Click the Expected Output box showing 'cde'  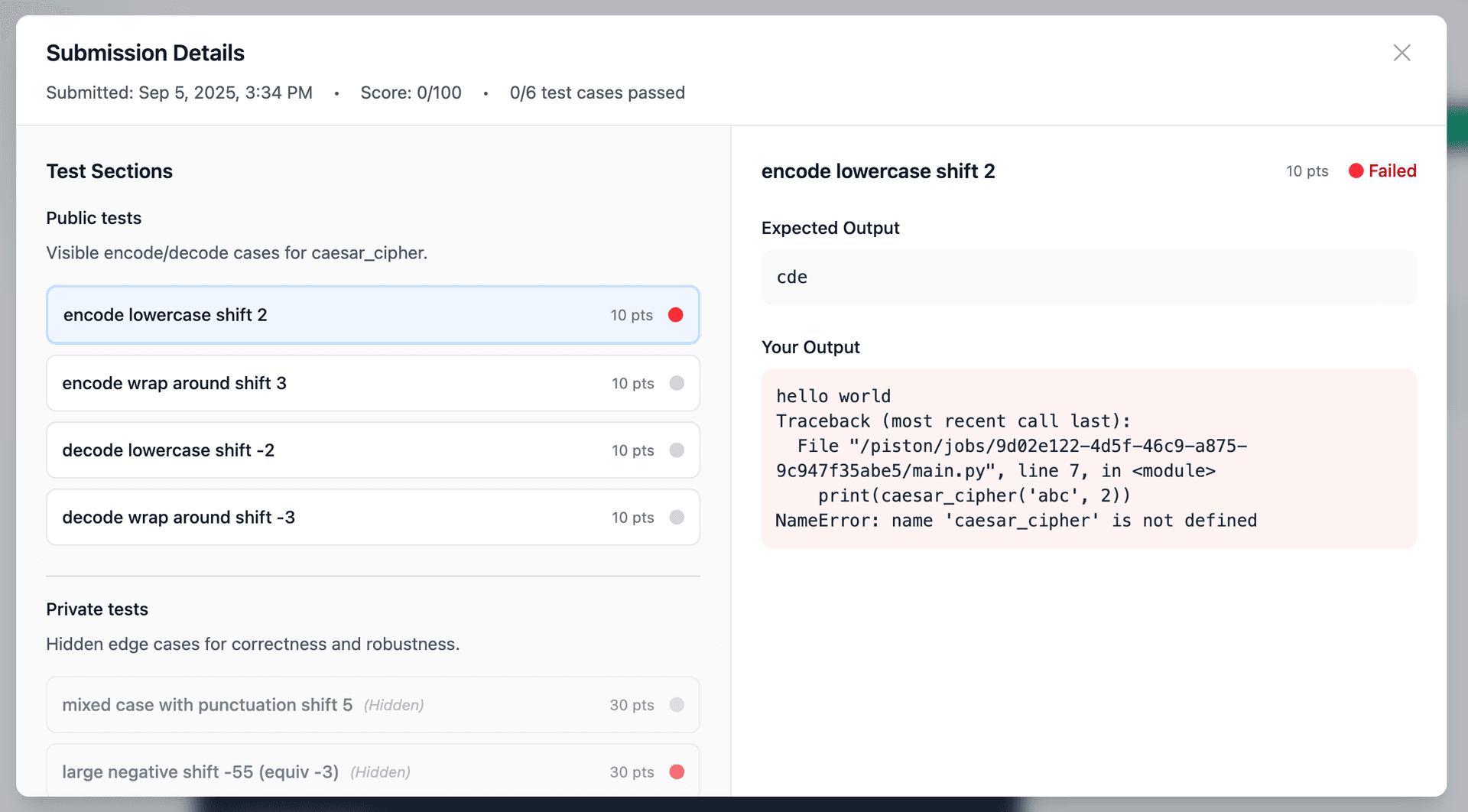tap(1088, 278)
